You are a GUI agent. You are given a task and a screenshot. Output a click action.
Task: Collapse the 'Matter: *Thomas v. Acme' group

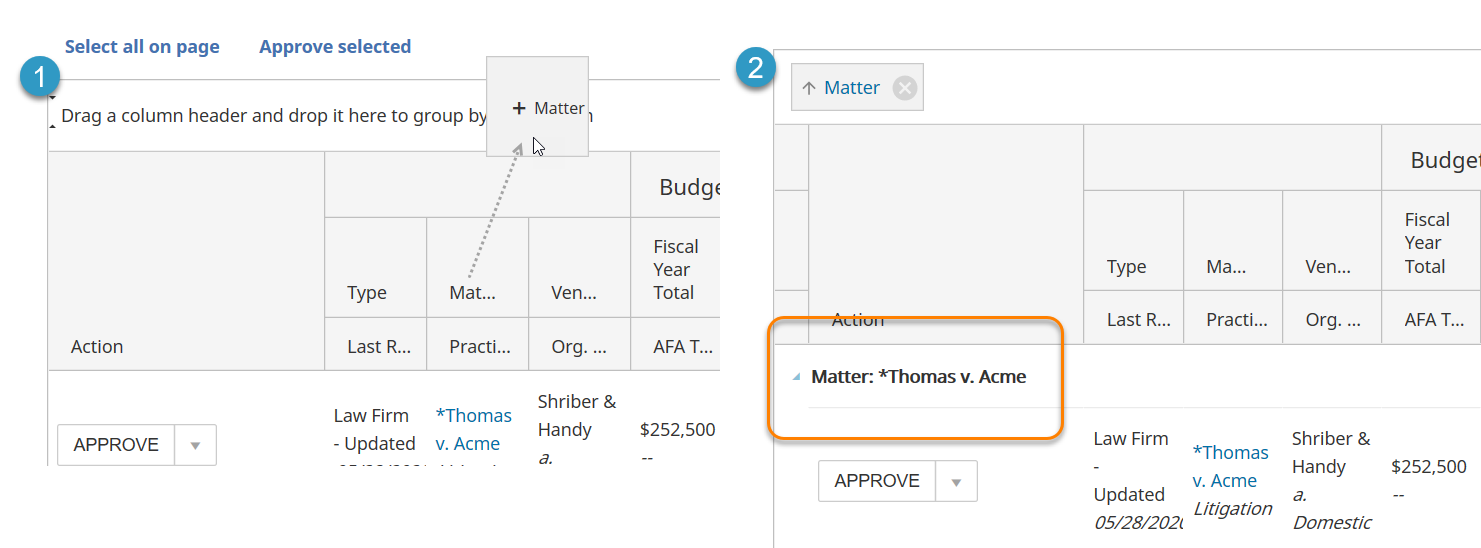click(x=797, y=377)
